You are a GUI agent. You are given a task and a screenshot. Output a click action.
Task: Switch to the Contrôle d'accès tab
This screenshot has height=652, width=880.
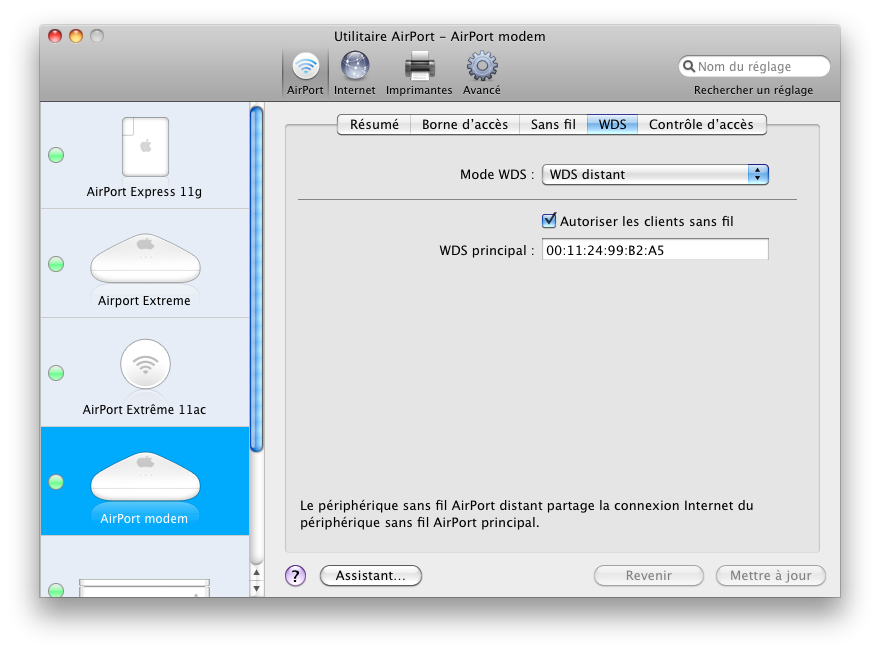702,125
